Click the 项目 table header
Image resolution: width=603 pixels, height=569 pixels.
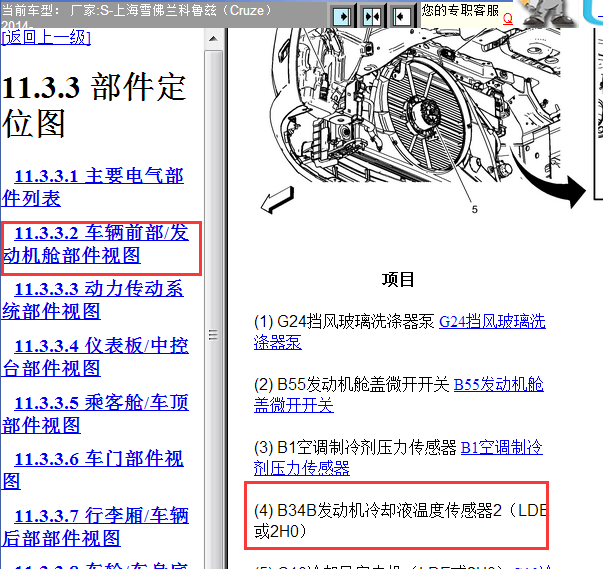(398, 280)
